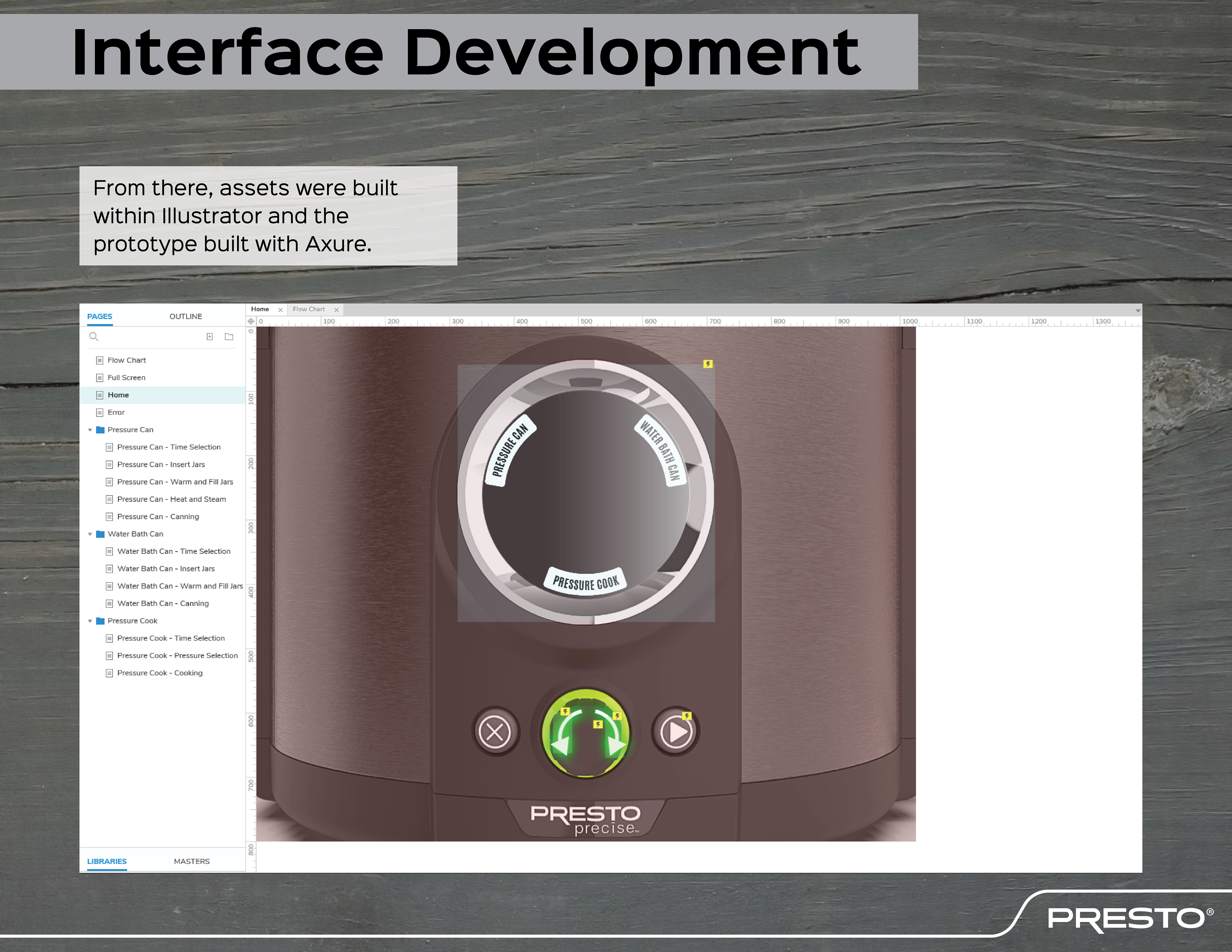Open Pressure Can - Canning page
This screenshot has height=952, width=1232.
[x=158, y=516]
